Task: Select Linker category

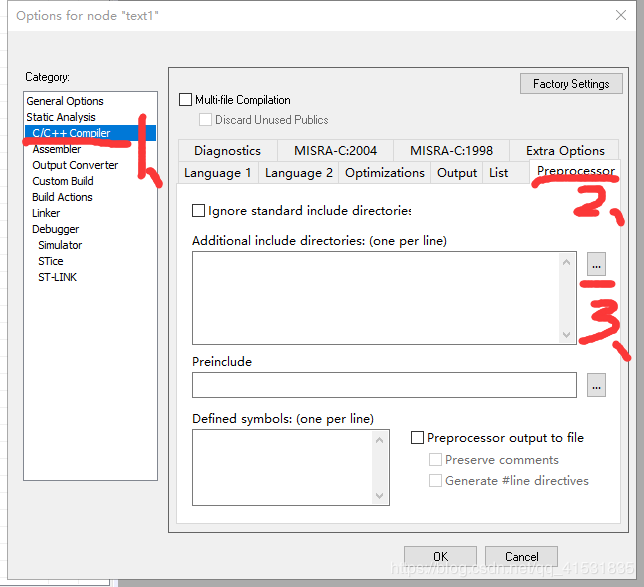Action: pyautogui.click(x=46, y=213)
